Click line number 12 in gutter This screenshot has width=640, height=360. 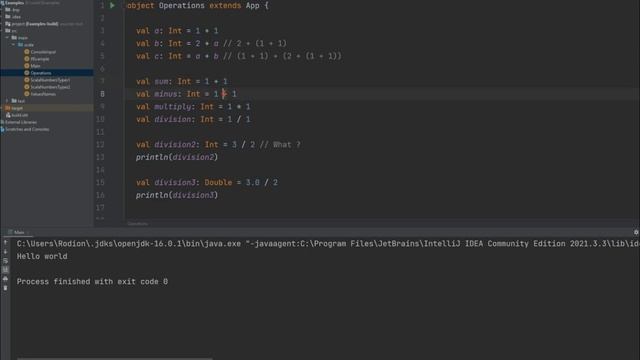click(100, 145)
